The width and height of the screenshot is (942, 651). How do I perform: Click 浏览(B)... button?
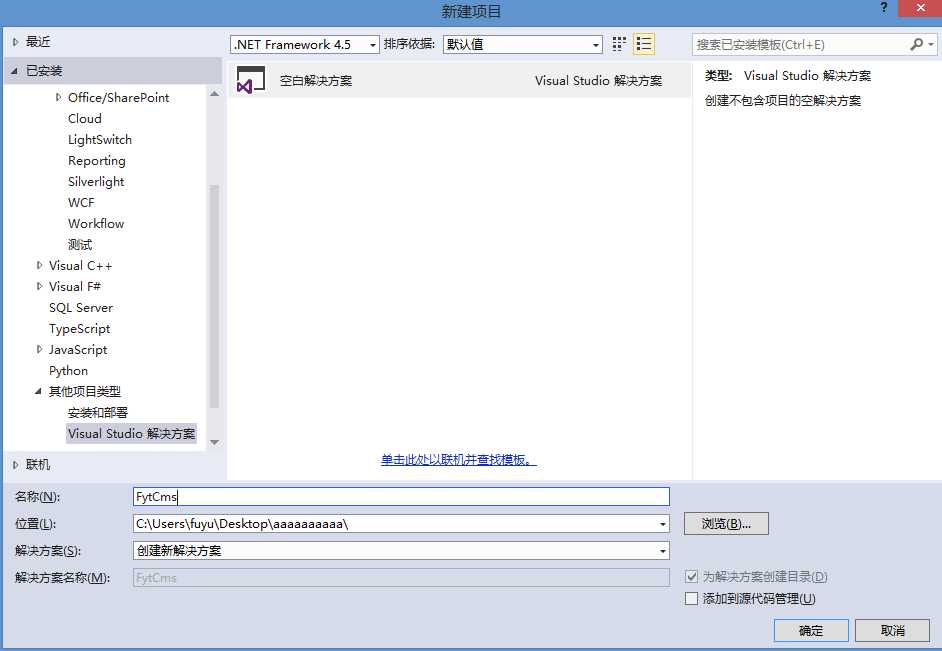tap(726, 524)
